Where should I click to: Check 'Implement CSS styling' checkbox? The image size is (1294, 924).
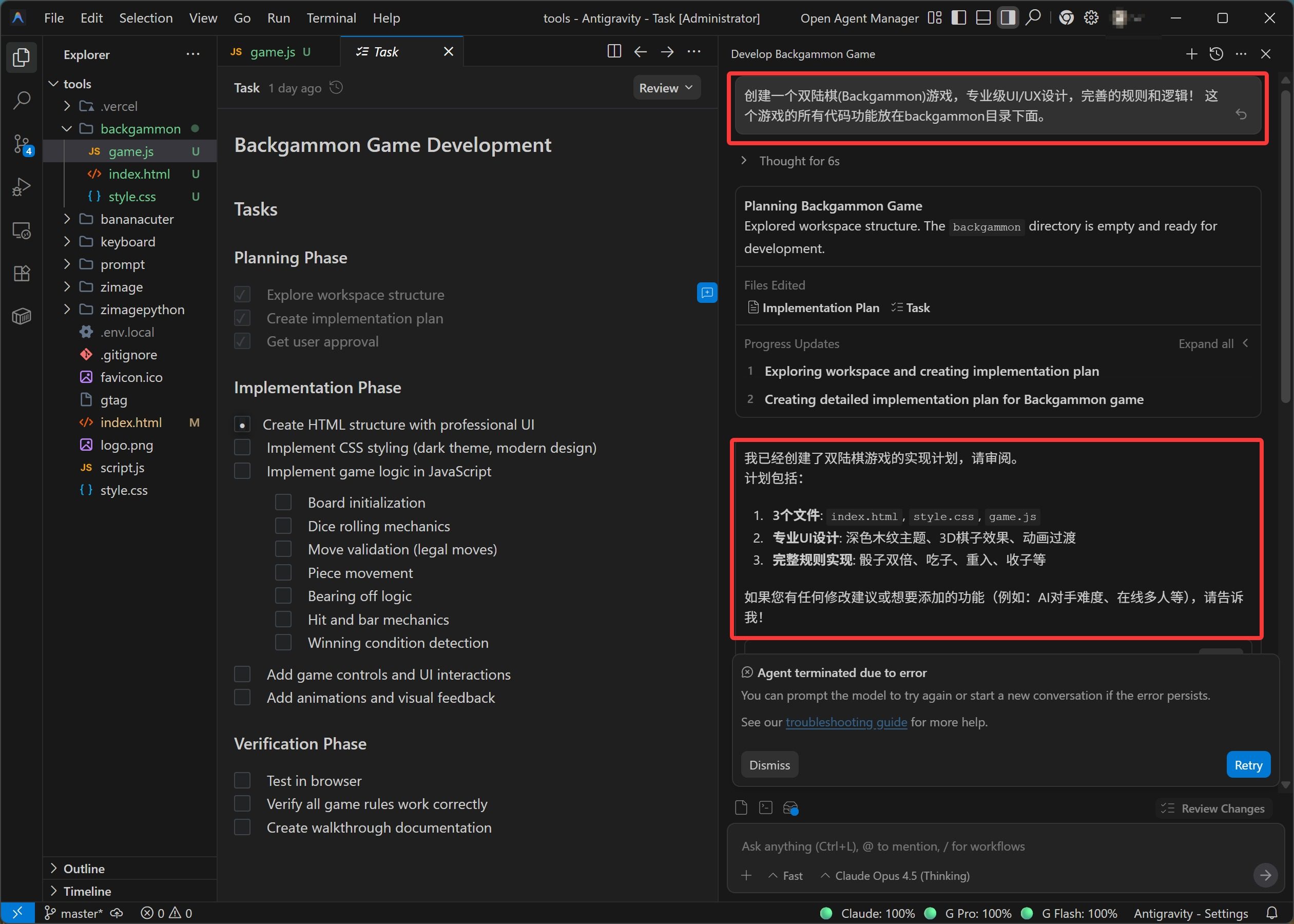[242, 448]
